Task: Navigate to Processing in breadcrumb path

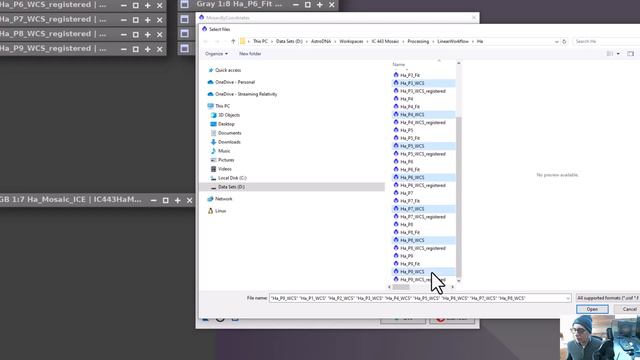Action: pyautogui.click(x=418, y=41)
